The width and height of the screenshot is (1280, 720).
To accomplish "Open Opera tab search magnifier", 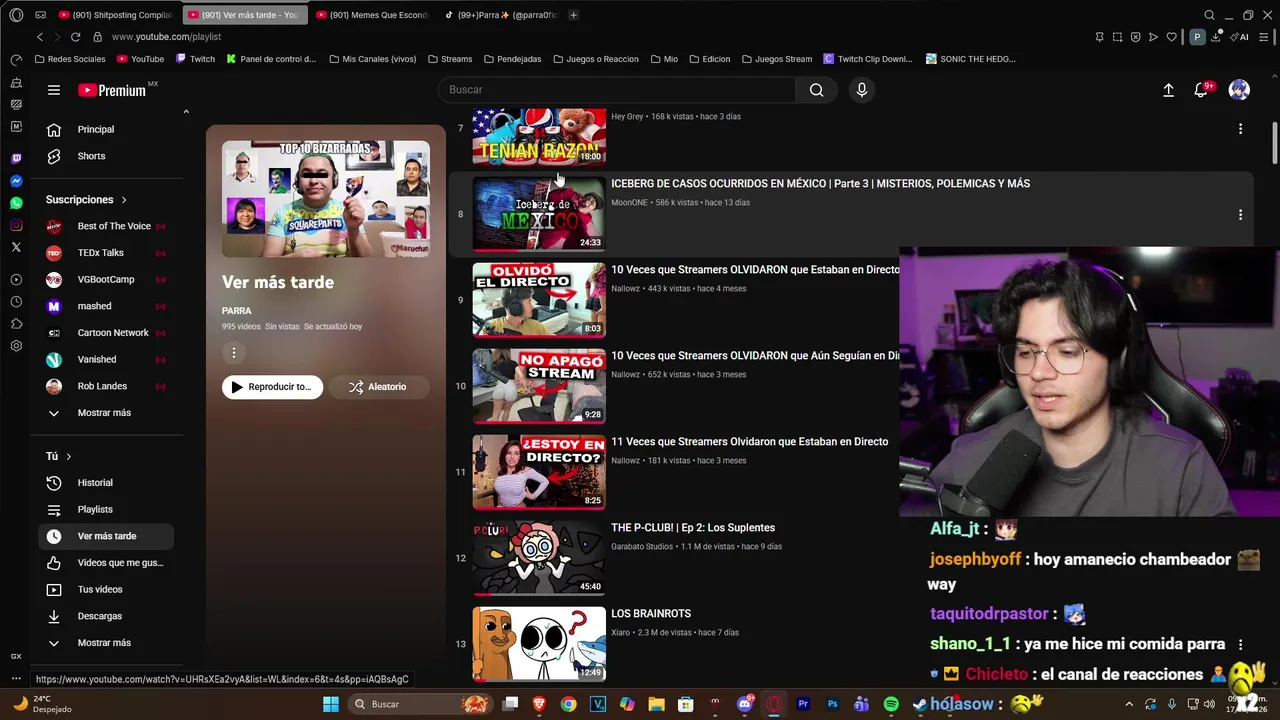I will (1209, 15).
